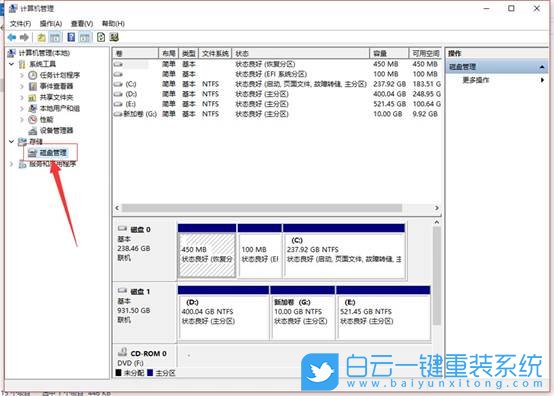Expand the 事件查看器 node arrow
The image size is (554, 396).
click(22, 86)
